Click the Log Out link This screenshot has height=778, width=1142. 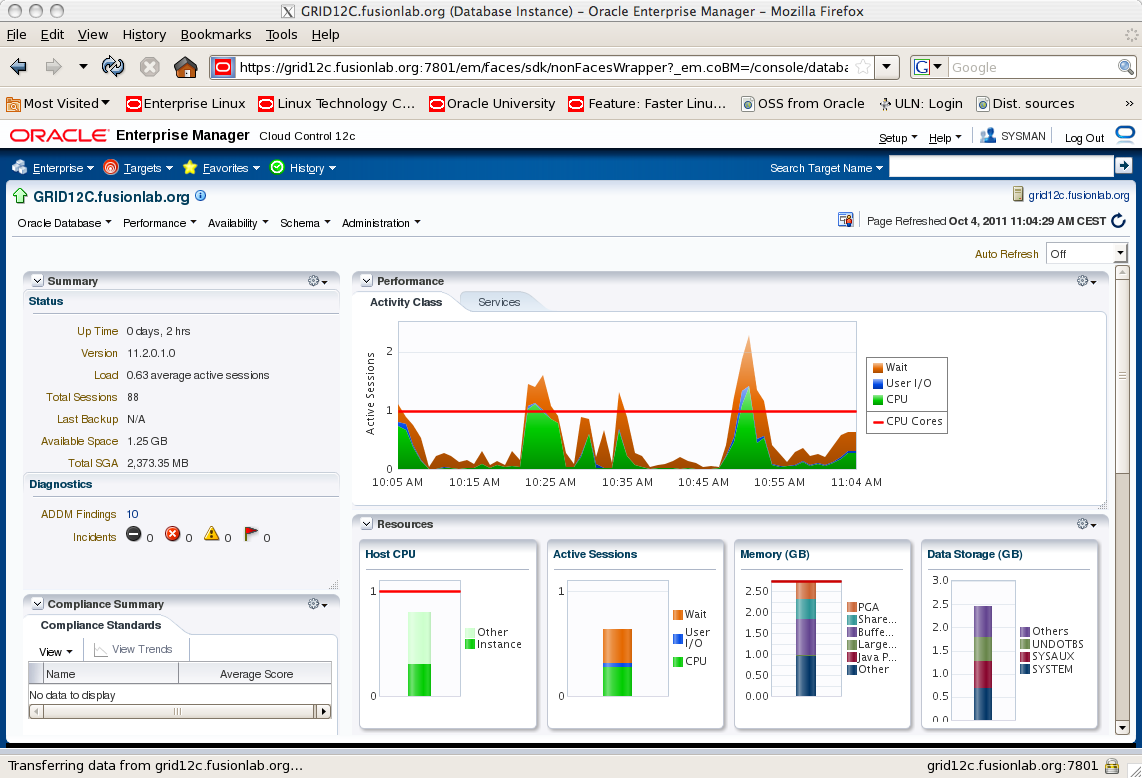pos(1084,138)
